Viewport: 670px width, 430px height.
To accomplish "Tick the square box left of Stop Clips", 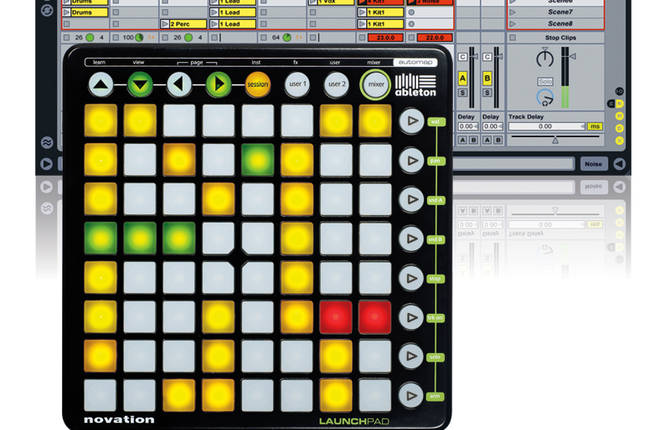I will [513, 38].
